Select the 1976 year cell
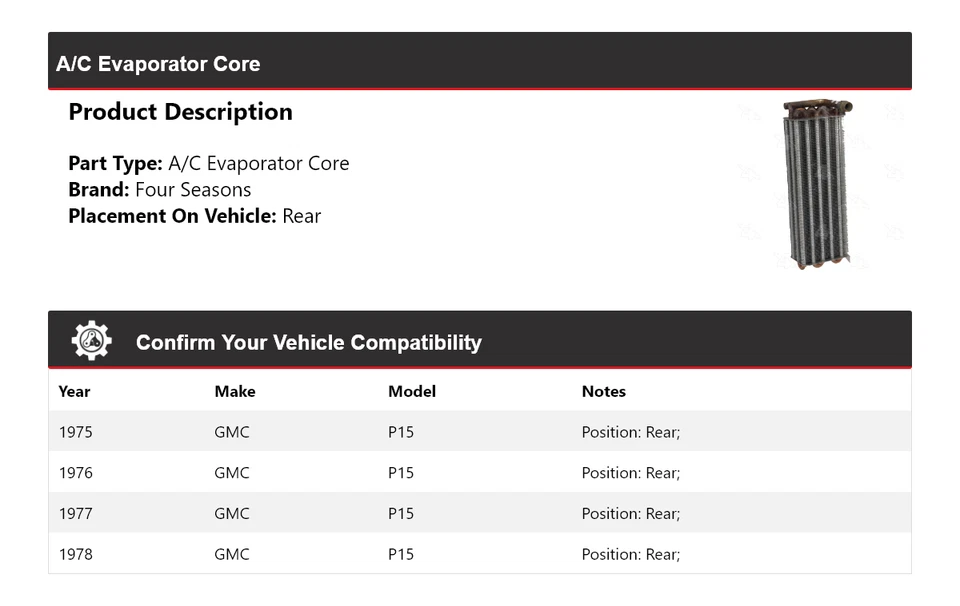960x606 pixels. [x=75, y=473]
